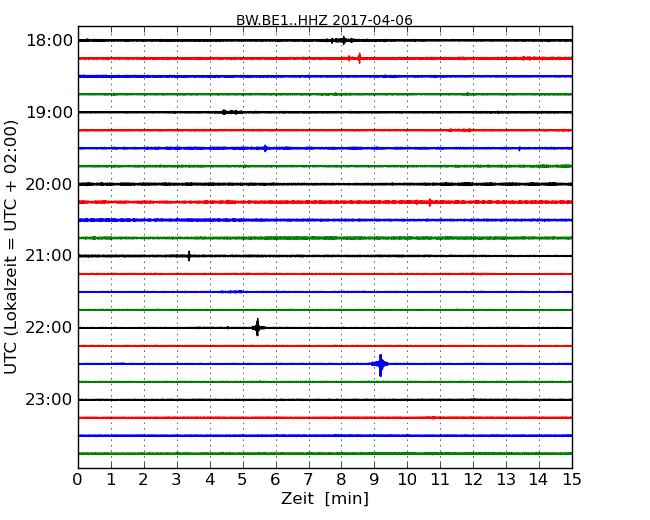This screenshot has height=520, width=650.
Task: Click the x-axis label Zeit [min]
Action: point(325,499)
